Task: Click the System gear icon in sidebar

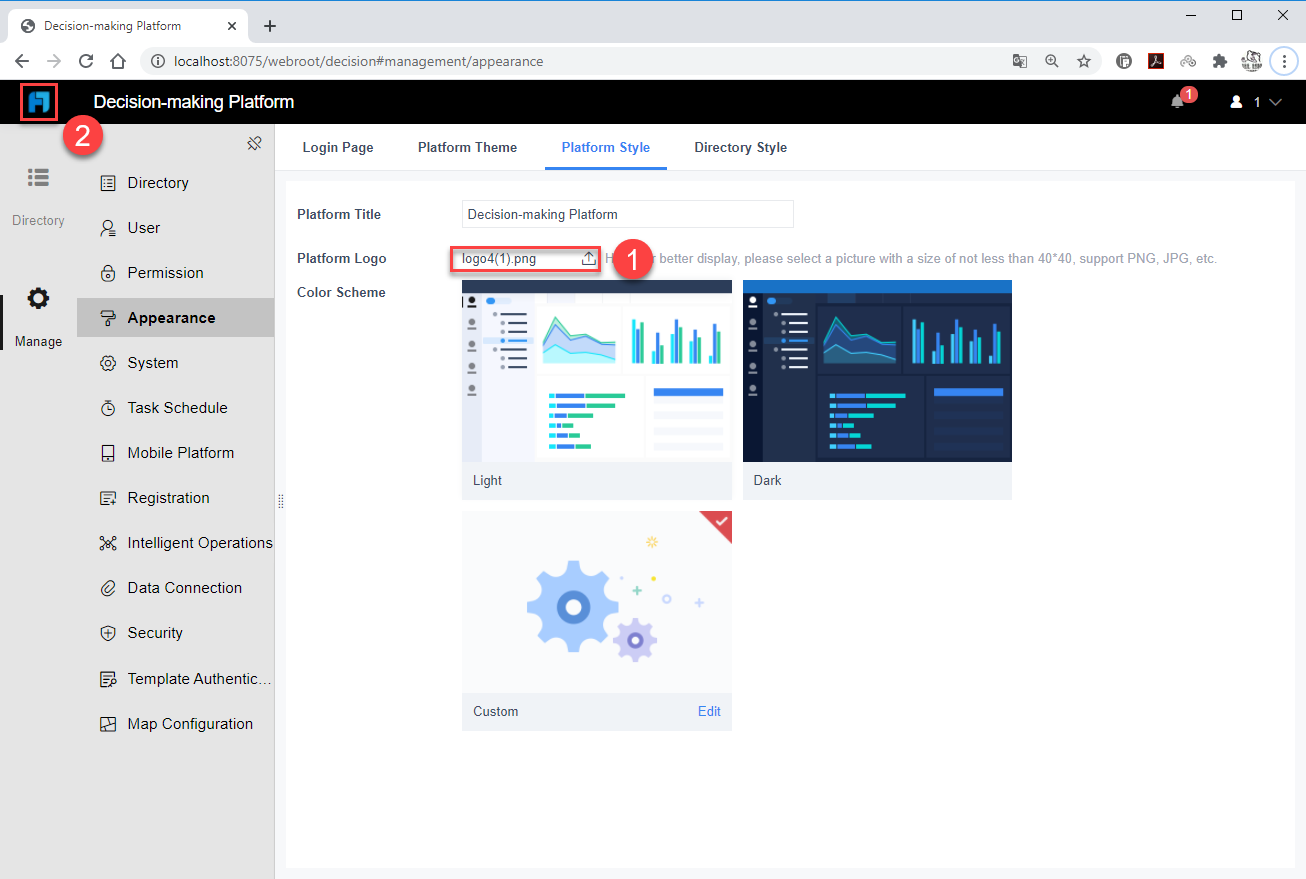Action: pyautogui.click(x=108, y=363)
